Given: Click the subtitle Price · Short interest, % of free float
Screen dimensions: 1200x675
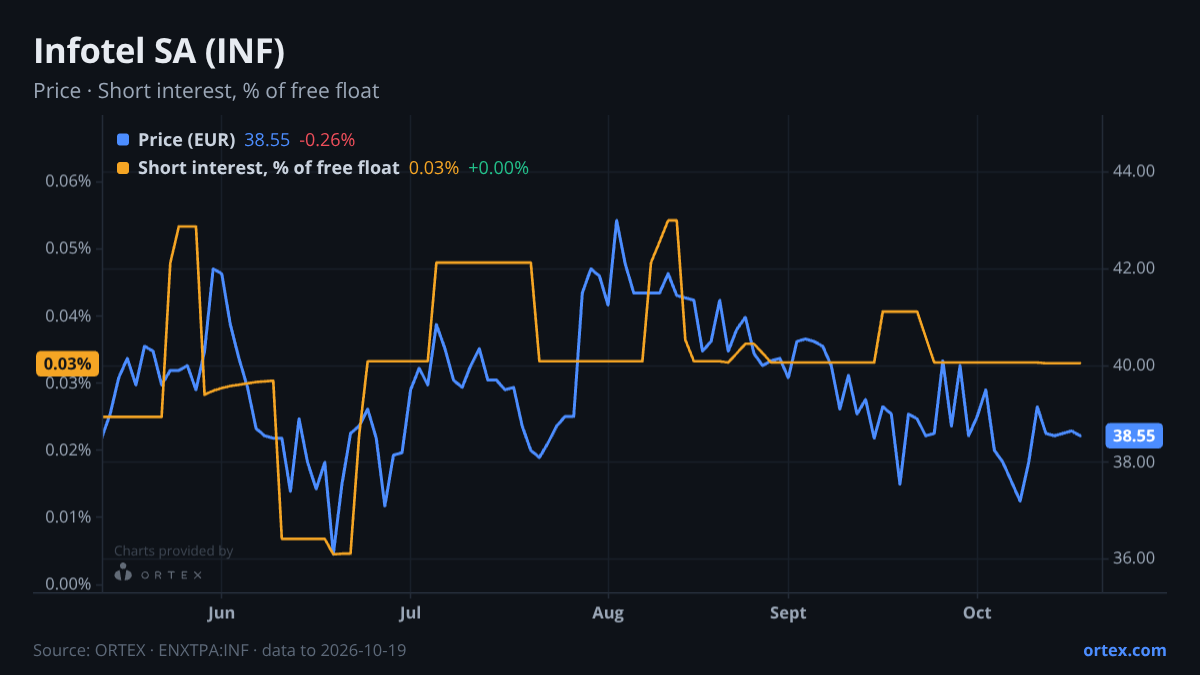Looking at the screenshot, I should point(206,91).
